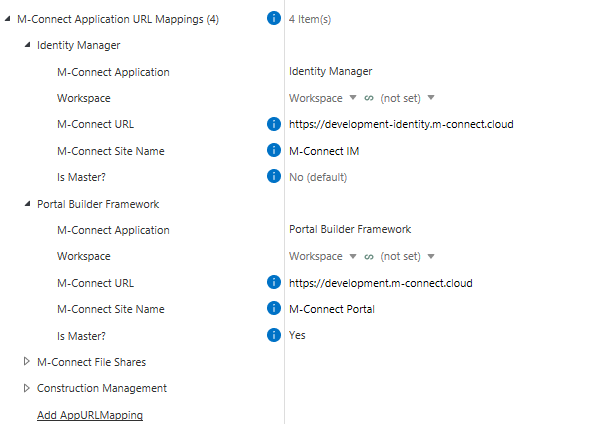This screenshot has width=590, height=424.
Task: Select M-Connect Site Name label under Identity Manager
Action: 111,151
